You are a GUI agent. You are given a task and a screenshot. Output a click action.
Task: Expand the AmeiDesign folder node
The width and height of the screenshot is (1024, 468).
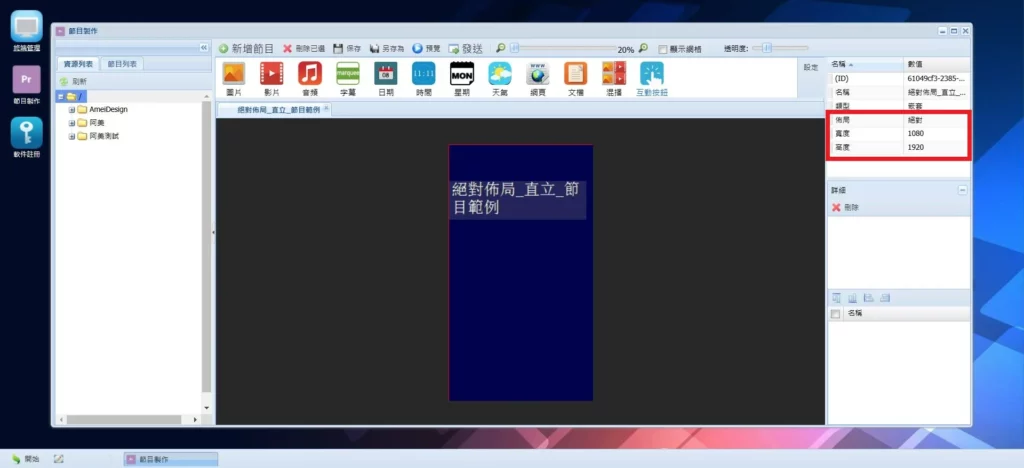72,109
